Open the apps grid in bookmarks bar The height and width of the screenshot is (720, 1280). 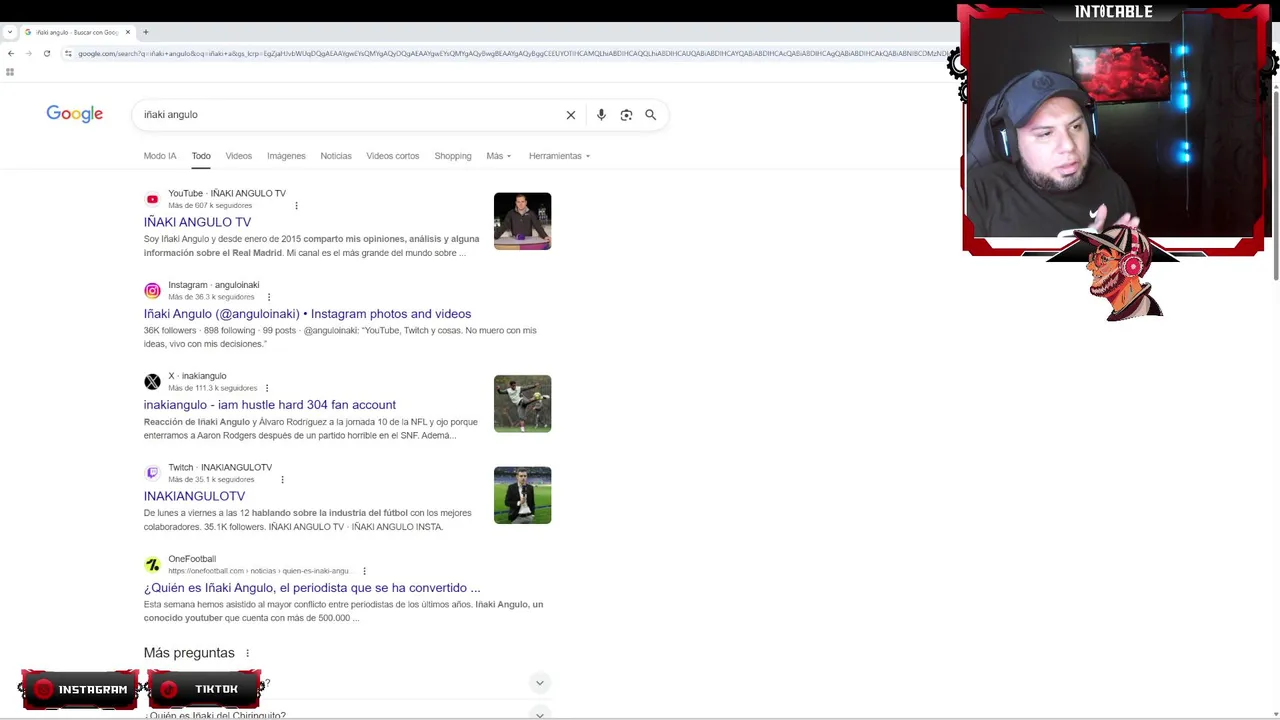point(10,72)
